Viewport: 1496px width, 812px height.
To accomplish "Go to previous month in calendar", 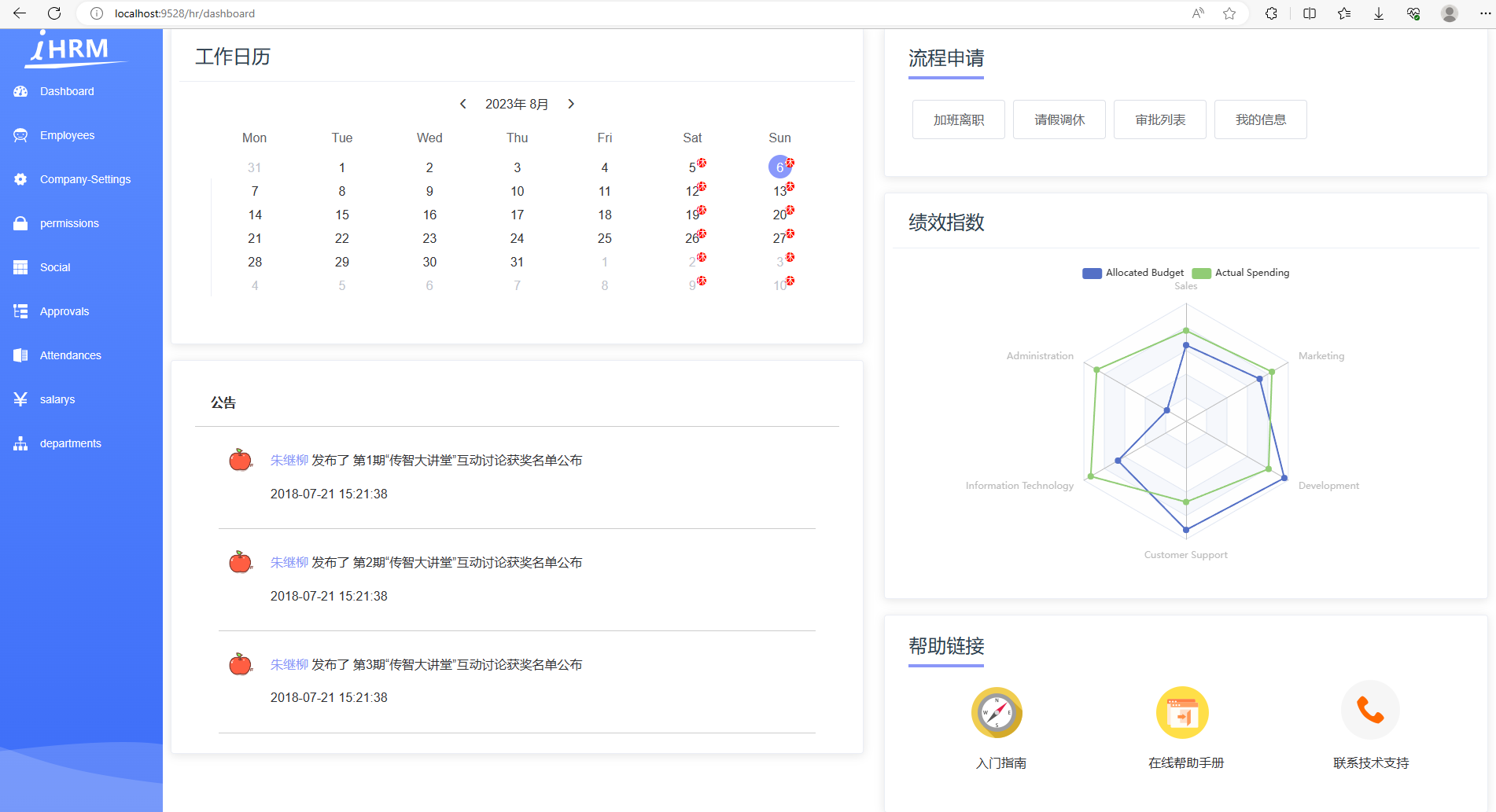I will (463, 104).
